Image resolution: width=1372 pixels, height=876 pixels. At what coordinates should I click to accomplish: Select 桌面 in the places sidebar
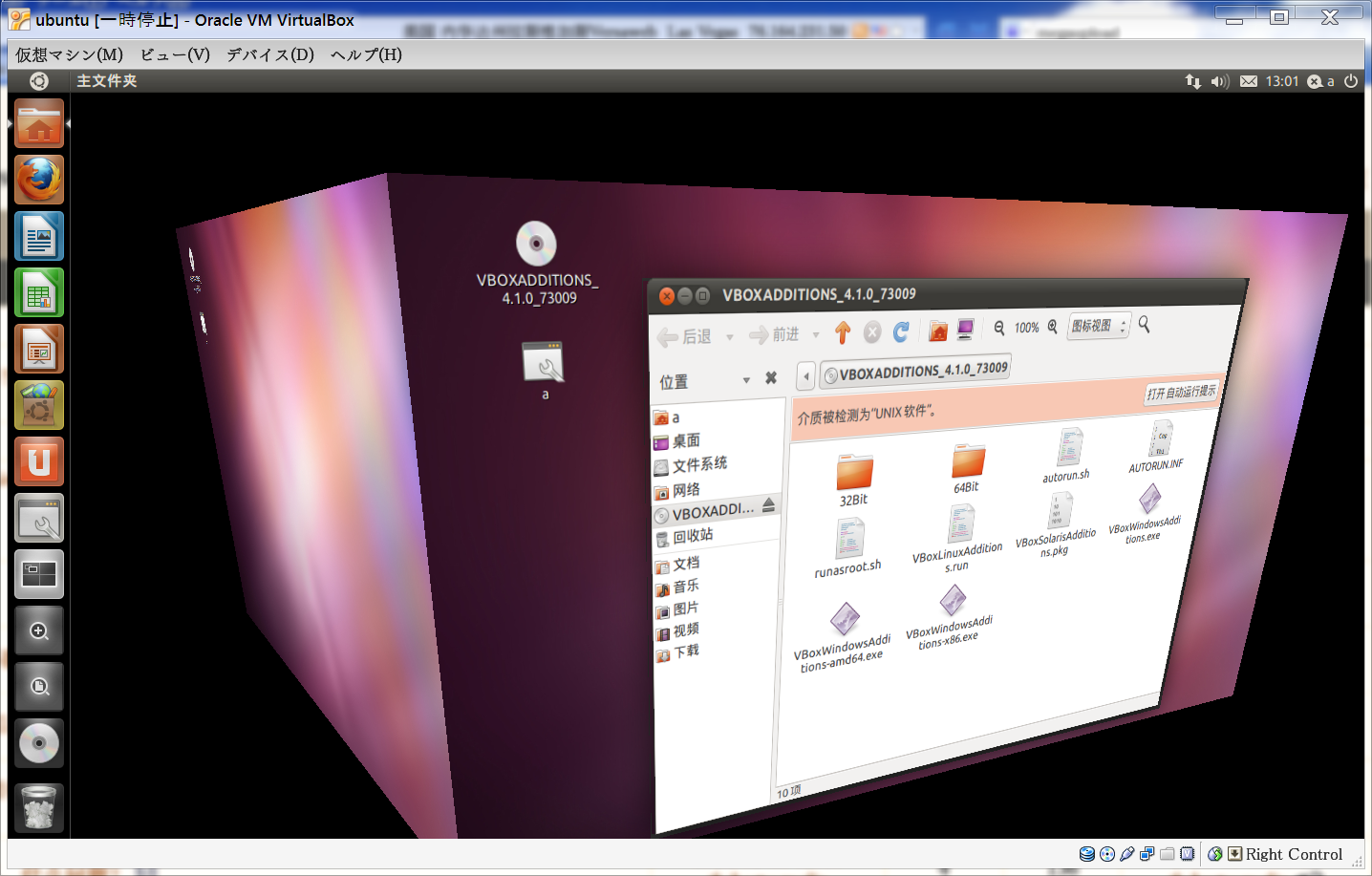[x=677, y=441]
